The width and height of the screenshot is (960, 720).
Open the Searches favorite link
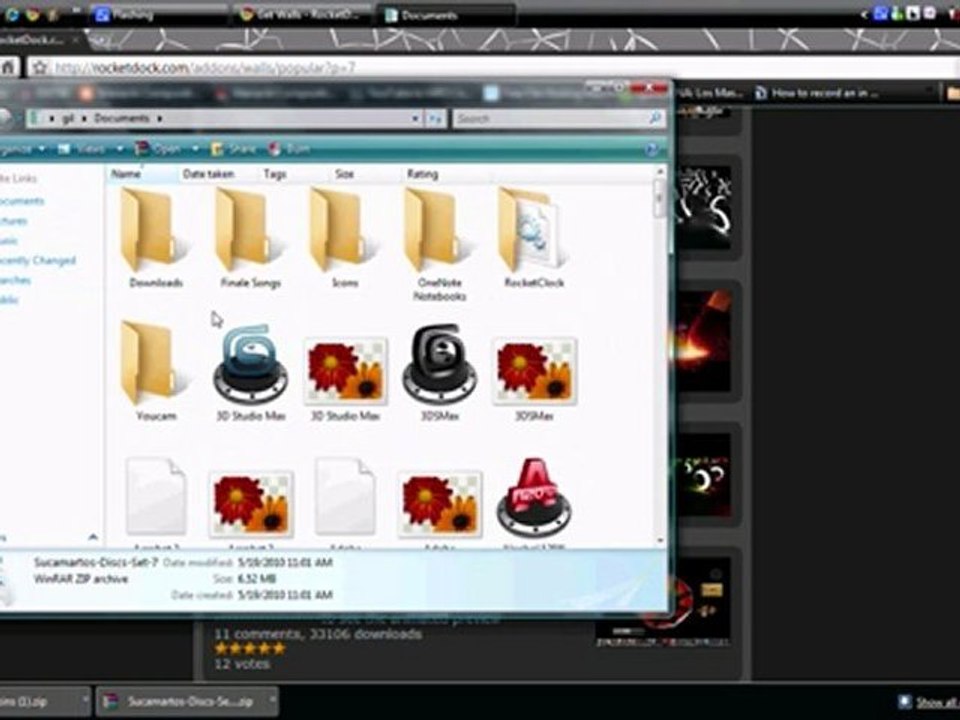tap(15, 280)
